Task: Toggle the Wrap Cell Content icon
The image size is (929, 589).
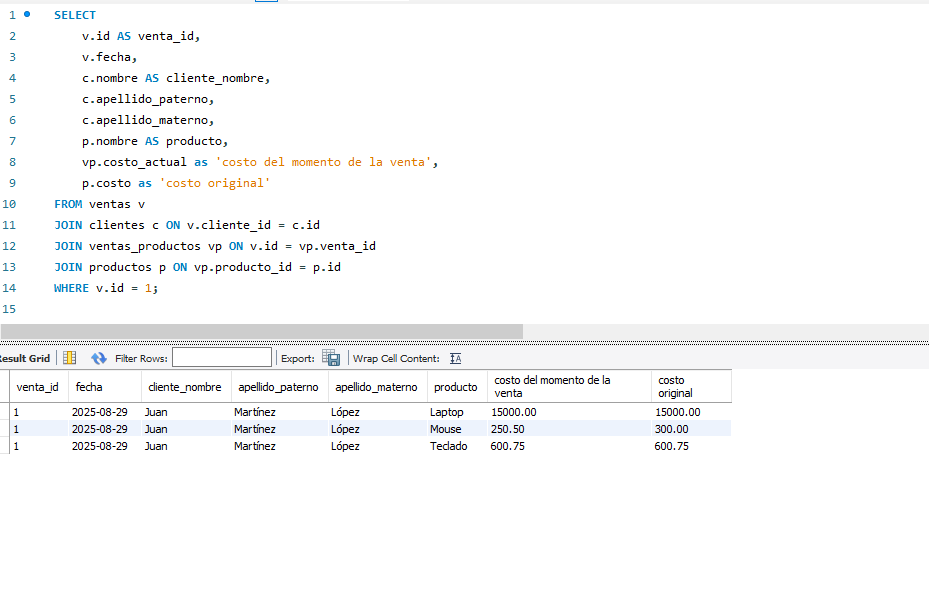Action: 456,358
